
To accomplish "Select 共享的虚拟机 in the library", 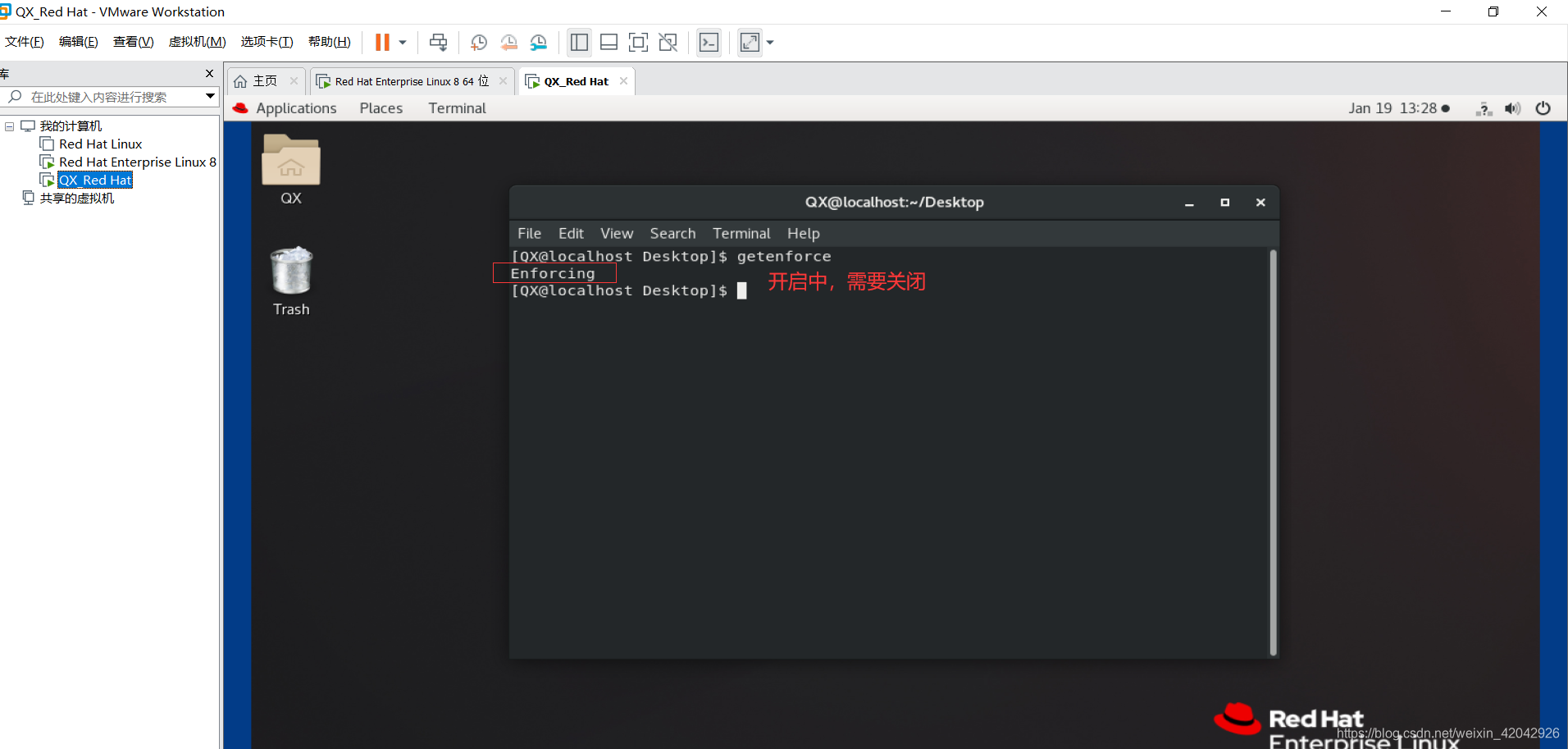I will (x=76, y=199).
